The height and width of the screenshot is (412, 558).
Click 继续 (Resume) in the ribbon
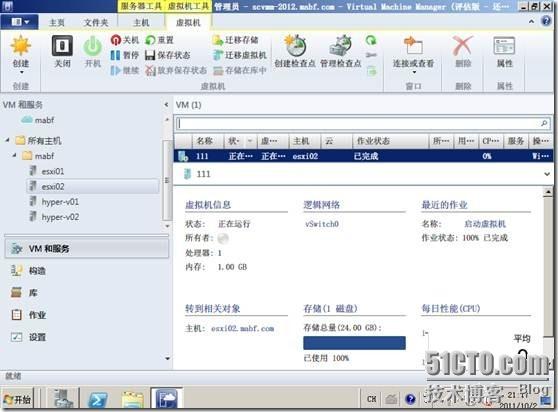(x=125, y=70)
